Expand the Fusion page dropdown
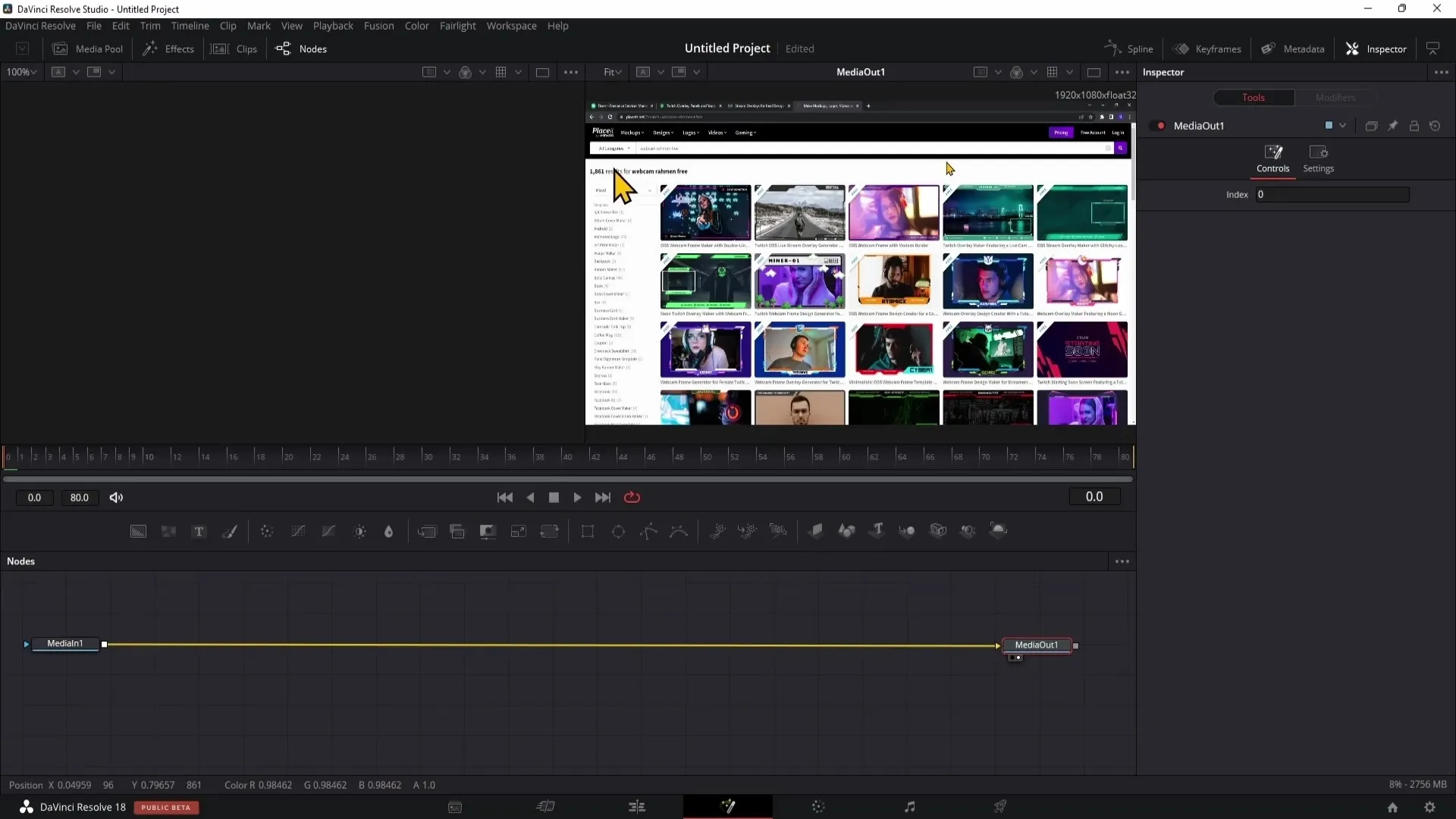Screen dimensions: 1456x819 click(x=379, y=25)
